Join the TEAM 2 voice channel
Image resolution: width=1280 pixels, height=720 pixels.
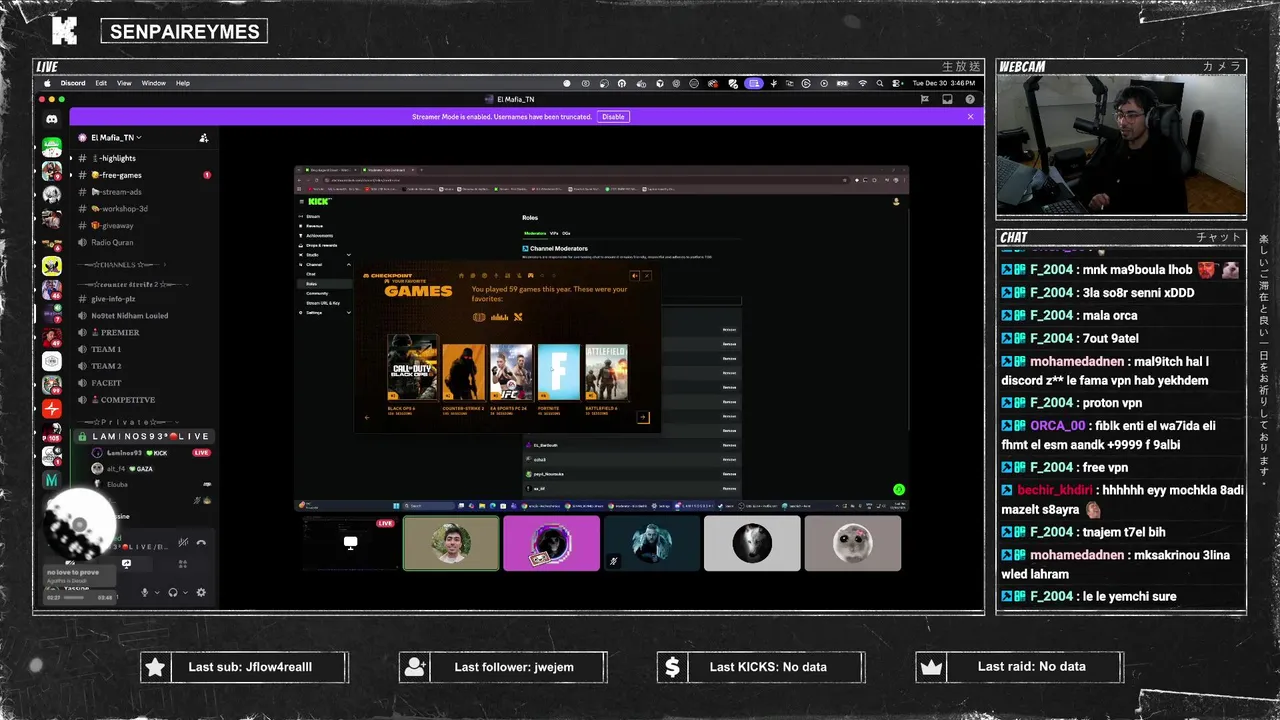tap(144, 366)
